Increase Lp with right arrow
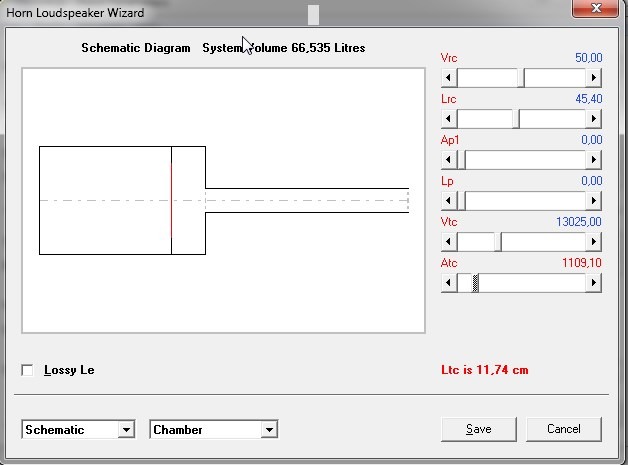628x465 pixels. 594,201
